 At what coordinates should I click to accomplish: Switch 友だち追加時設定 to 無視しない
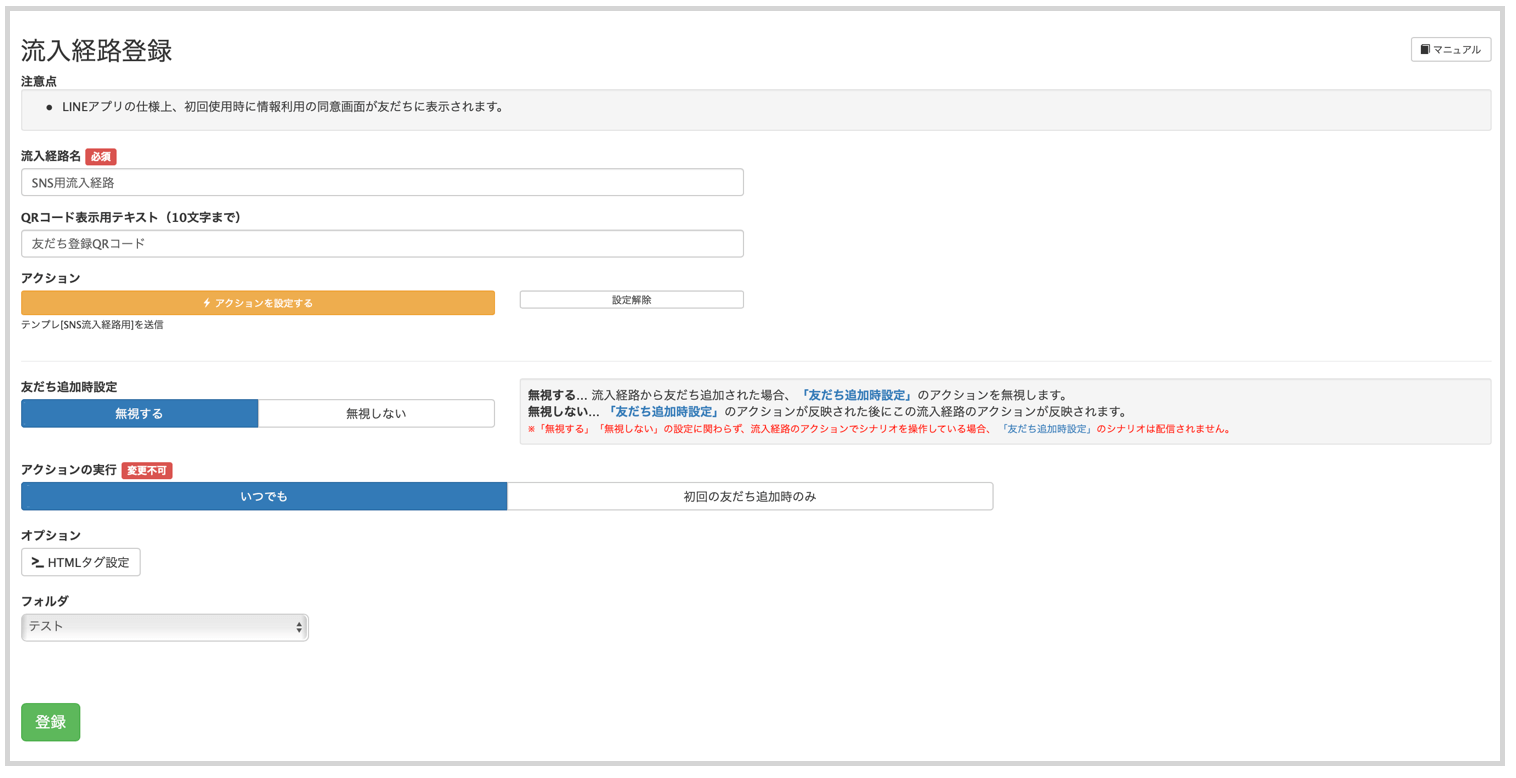pyautogui.click(x=376, y=413)
